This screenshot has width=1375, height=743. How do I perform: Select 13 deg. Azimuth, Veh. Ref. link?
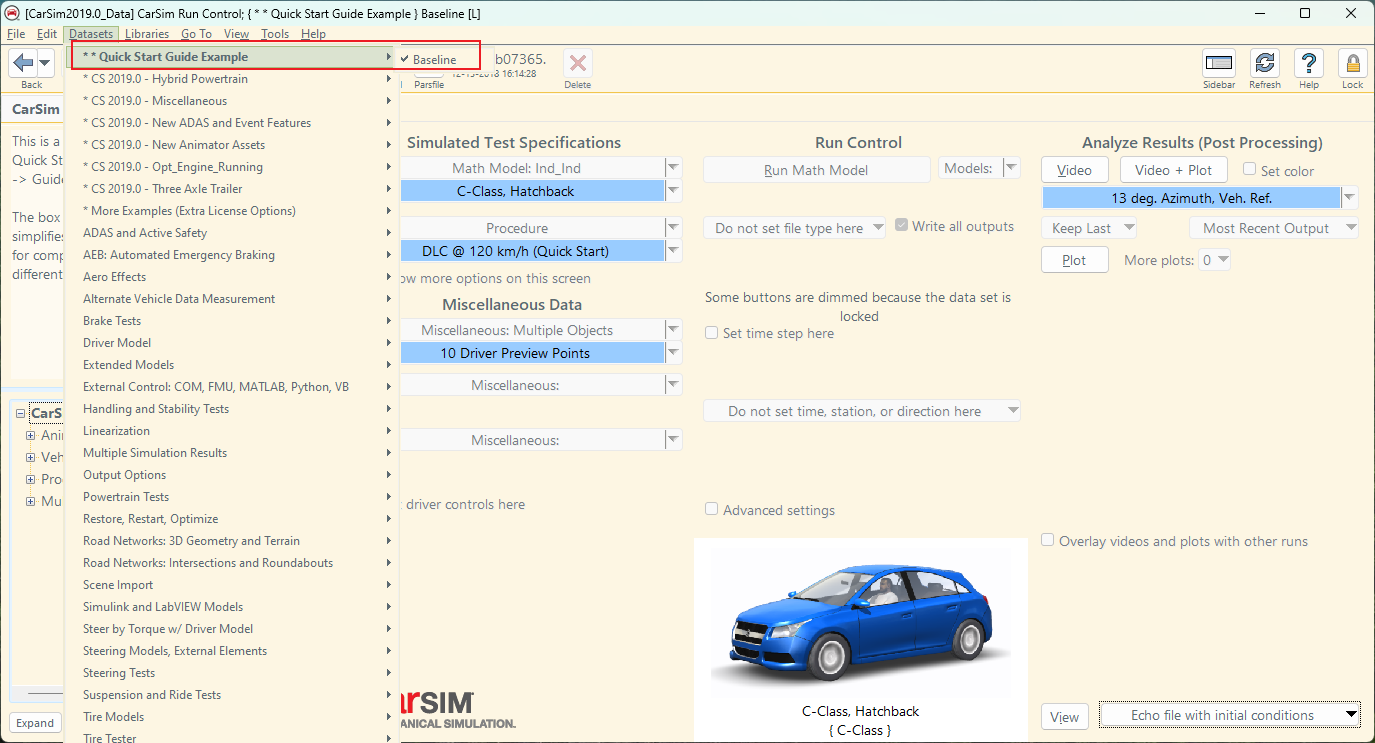1191,198
